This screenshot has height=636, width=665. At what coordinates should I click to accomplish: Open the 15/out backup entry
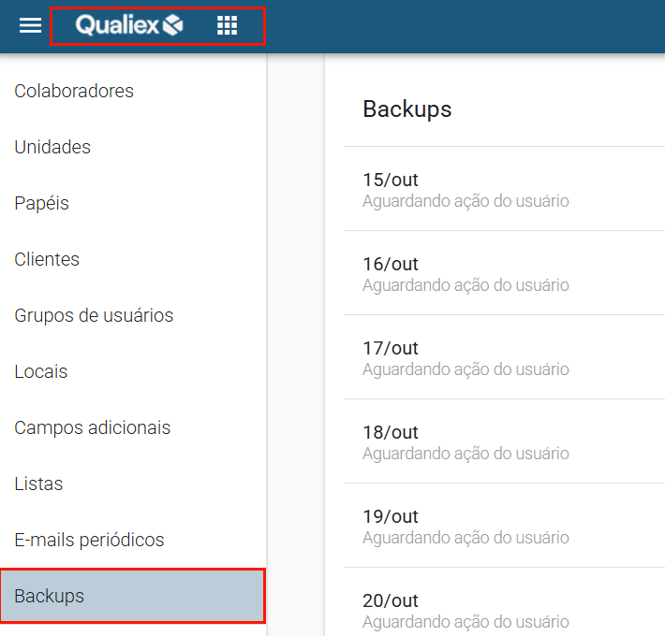(x=500, y=189)
